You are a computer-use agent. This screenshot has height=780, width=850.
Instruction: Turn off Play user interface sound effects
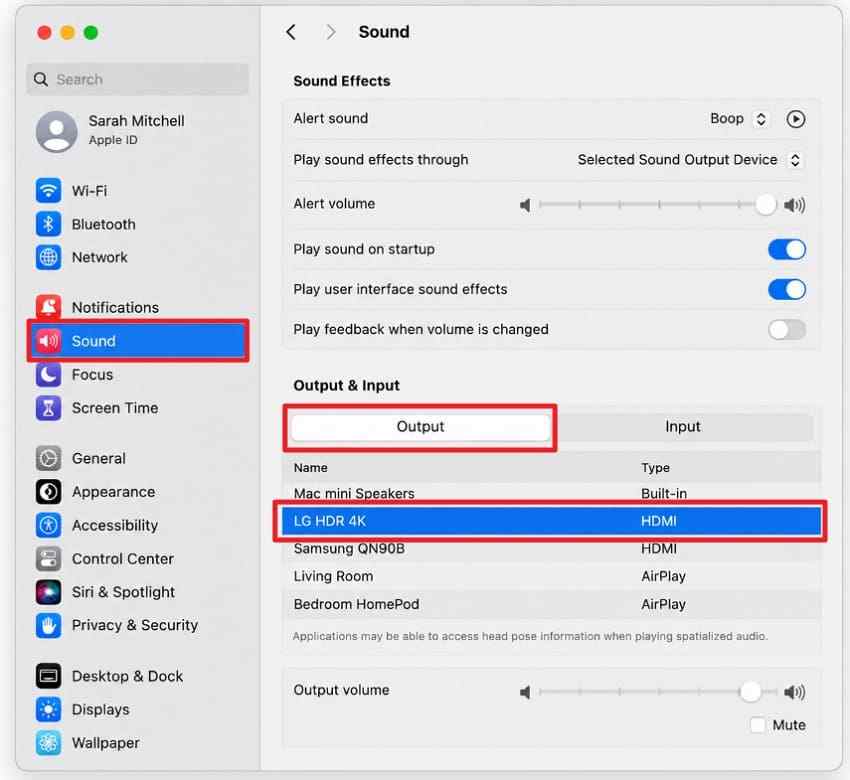[x=787, y=289]
